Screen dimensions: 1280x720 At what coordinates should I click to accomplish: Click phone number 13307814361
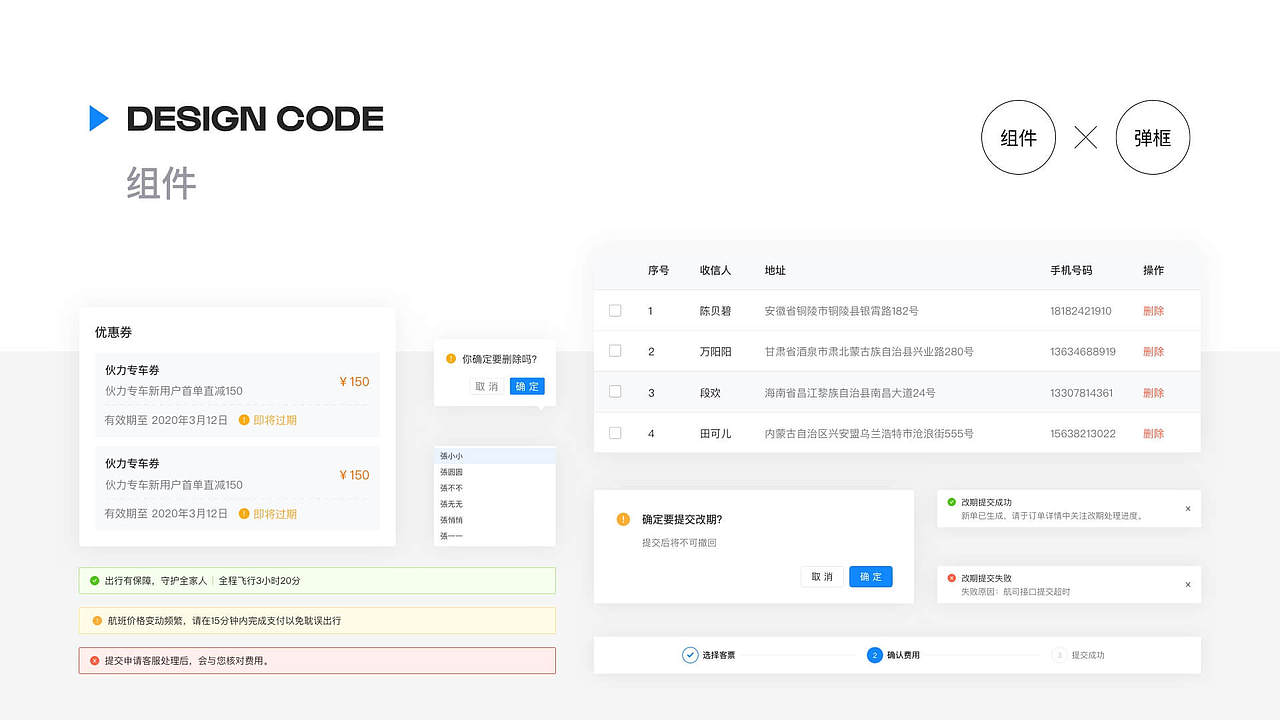[x=1081, y=393]
